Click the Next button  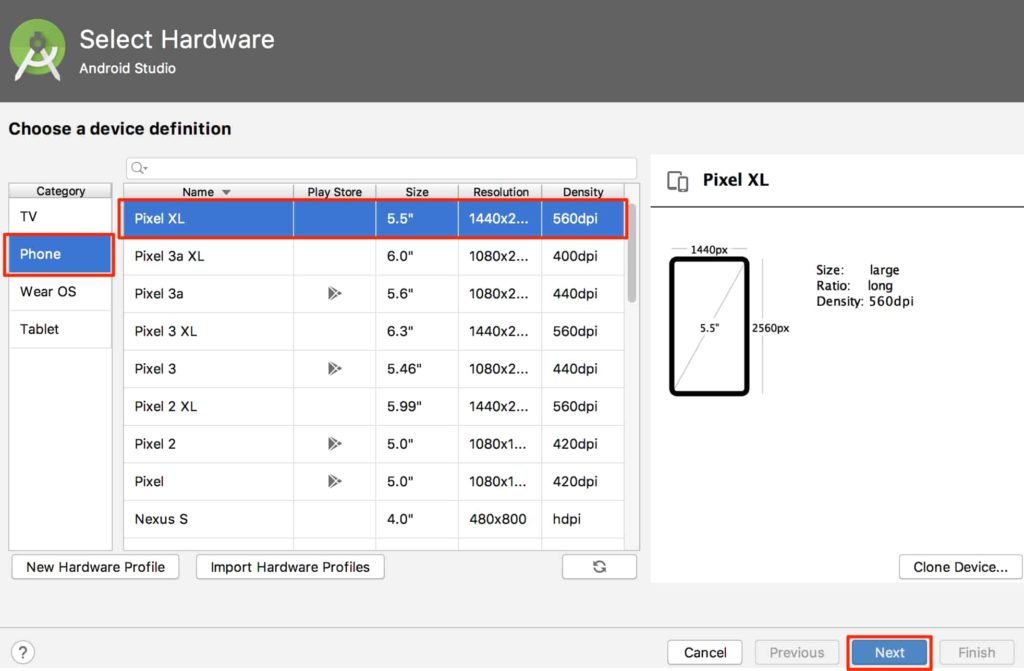[x=889, y=652]
